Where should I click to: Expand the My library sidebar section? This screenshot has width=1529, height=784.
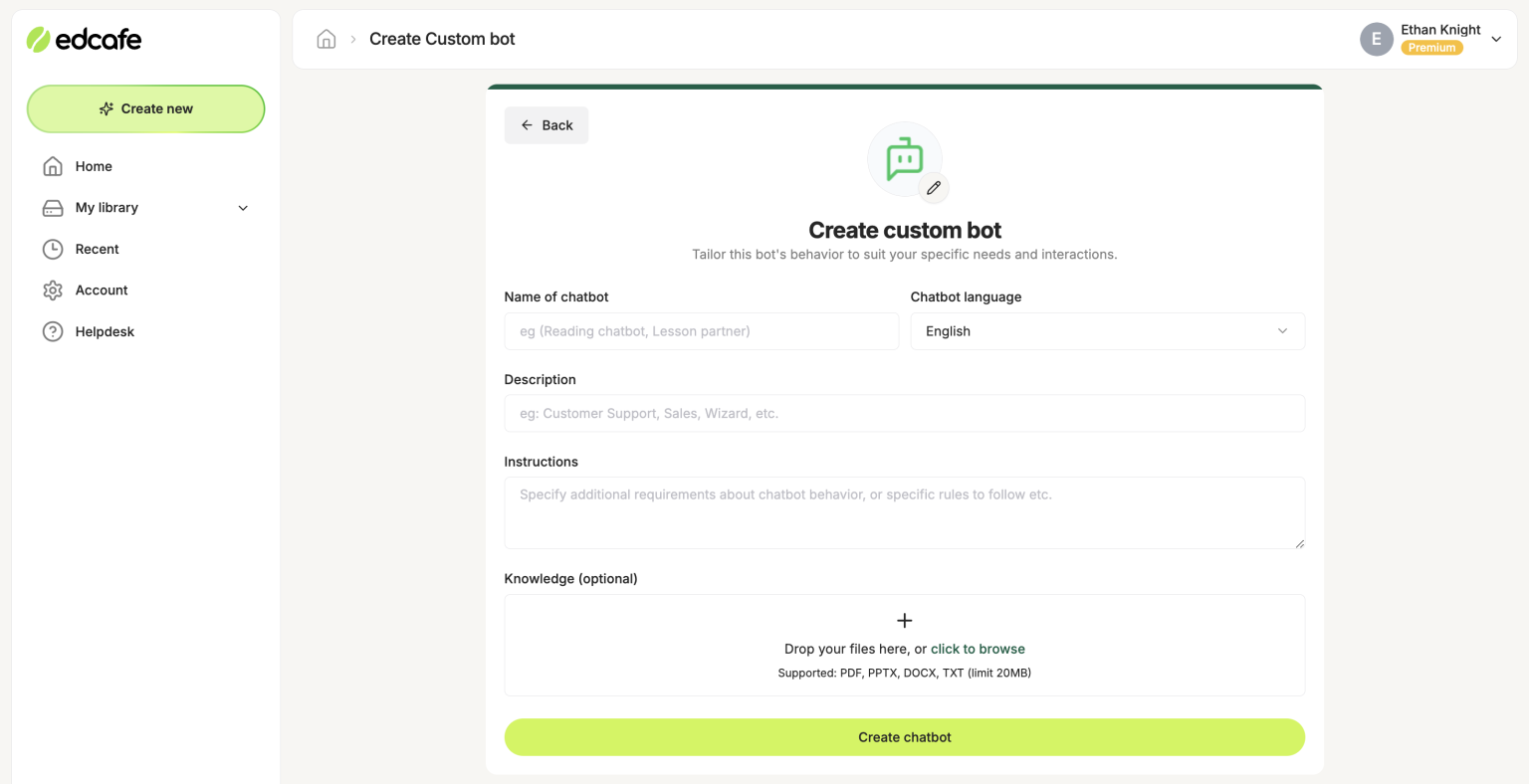click(242, 207)
